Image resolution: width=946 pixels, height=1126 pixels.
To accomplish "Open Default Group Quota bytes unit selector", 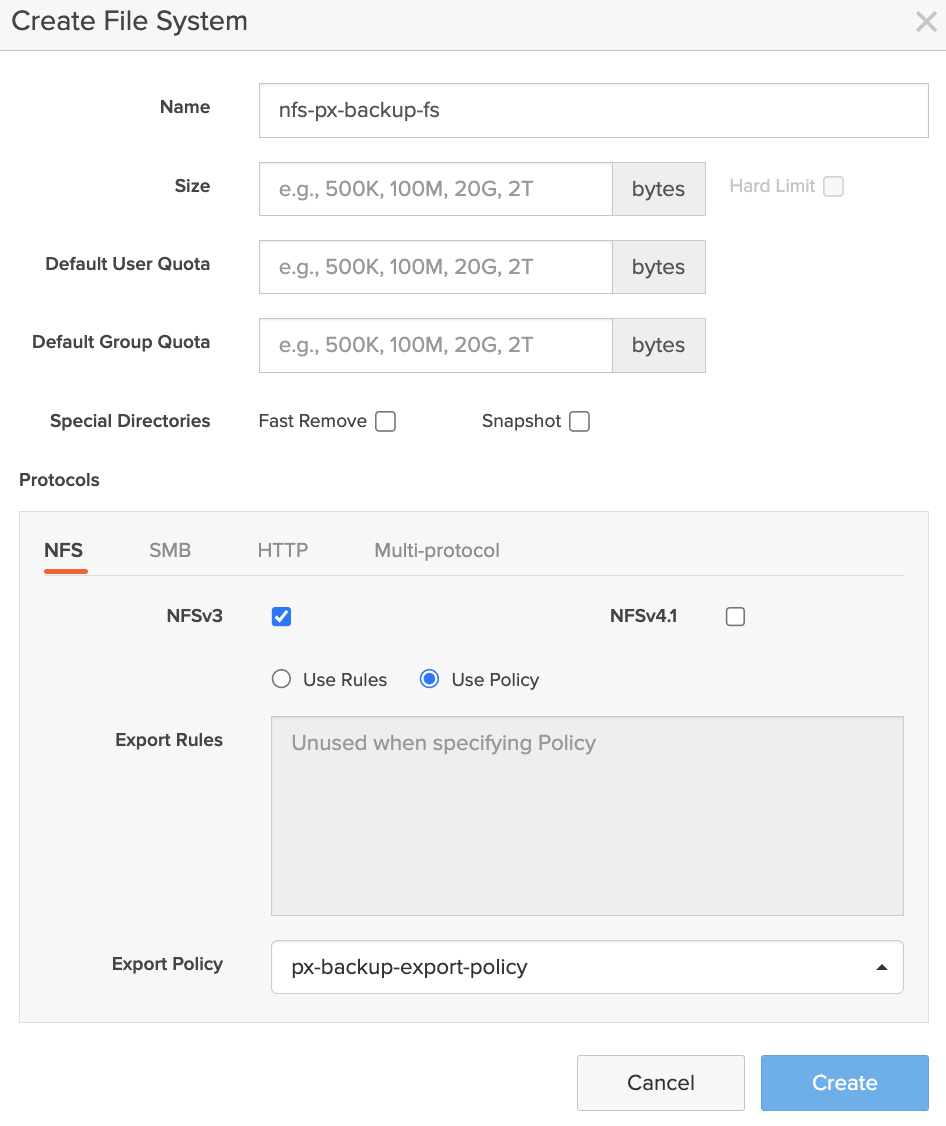I will (658, 345).
